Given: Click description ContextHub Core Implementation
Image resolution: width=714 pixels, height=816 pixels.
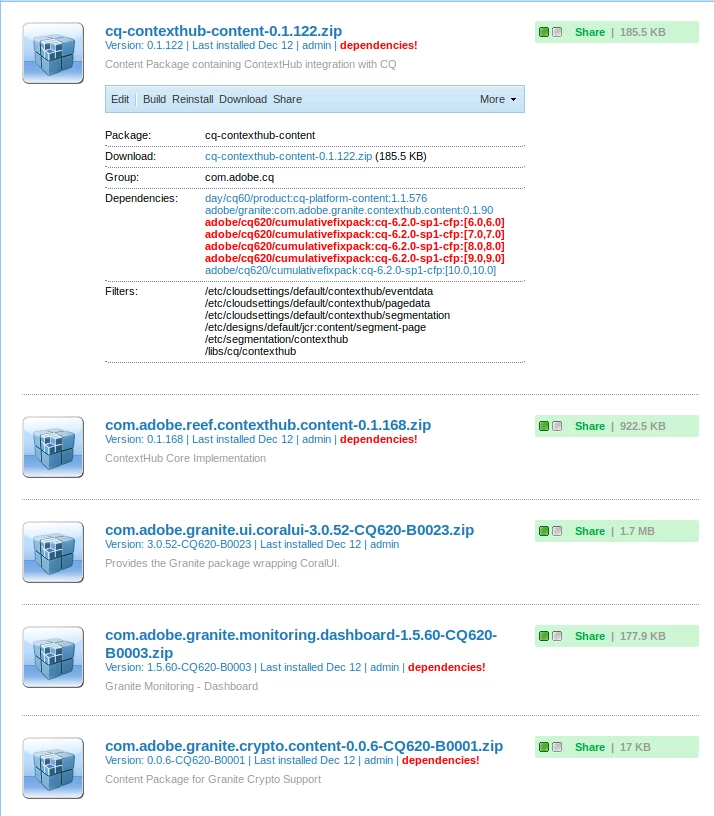Looking at the screenshot, I should click(185, 458).
